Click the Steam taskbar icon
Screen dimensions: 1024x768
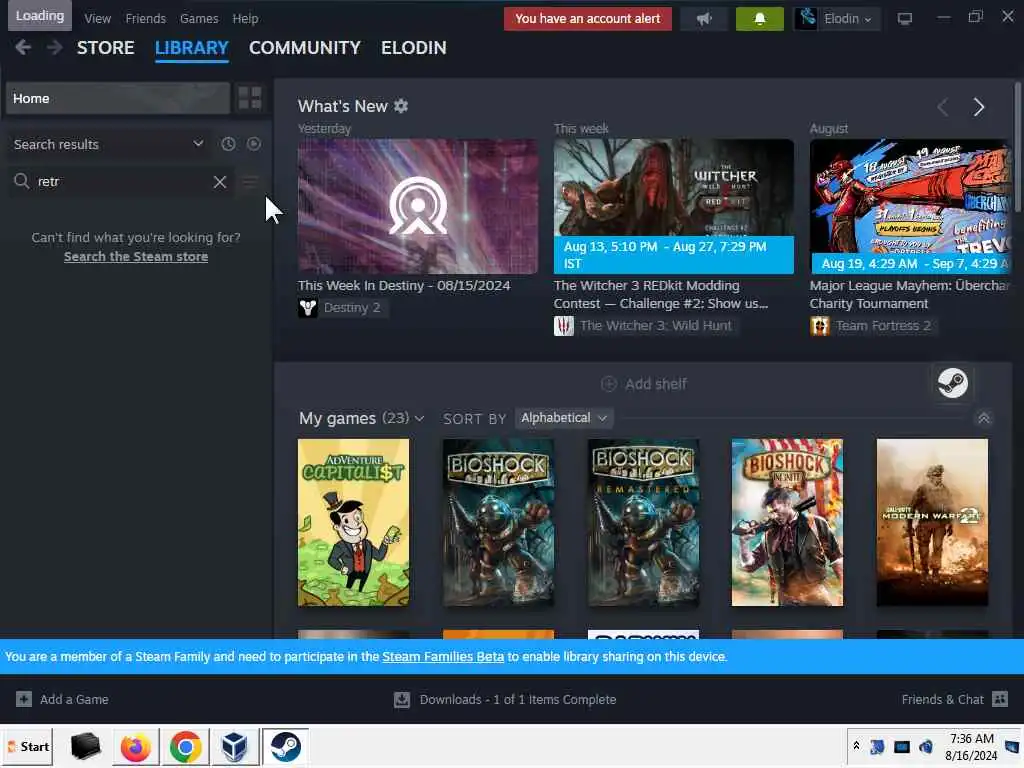[285, 746]
